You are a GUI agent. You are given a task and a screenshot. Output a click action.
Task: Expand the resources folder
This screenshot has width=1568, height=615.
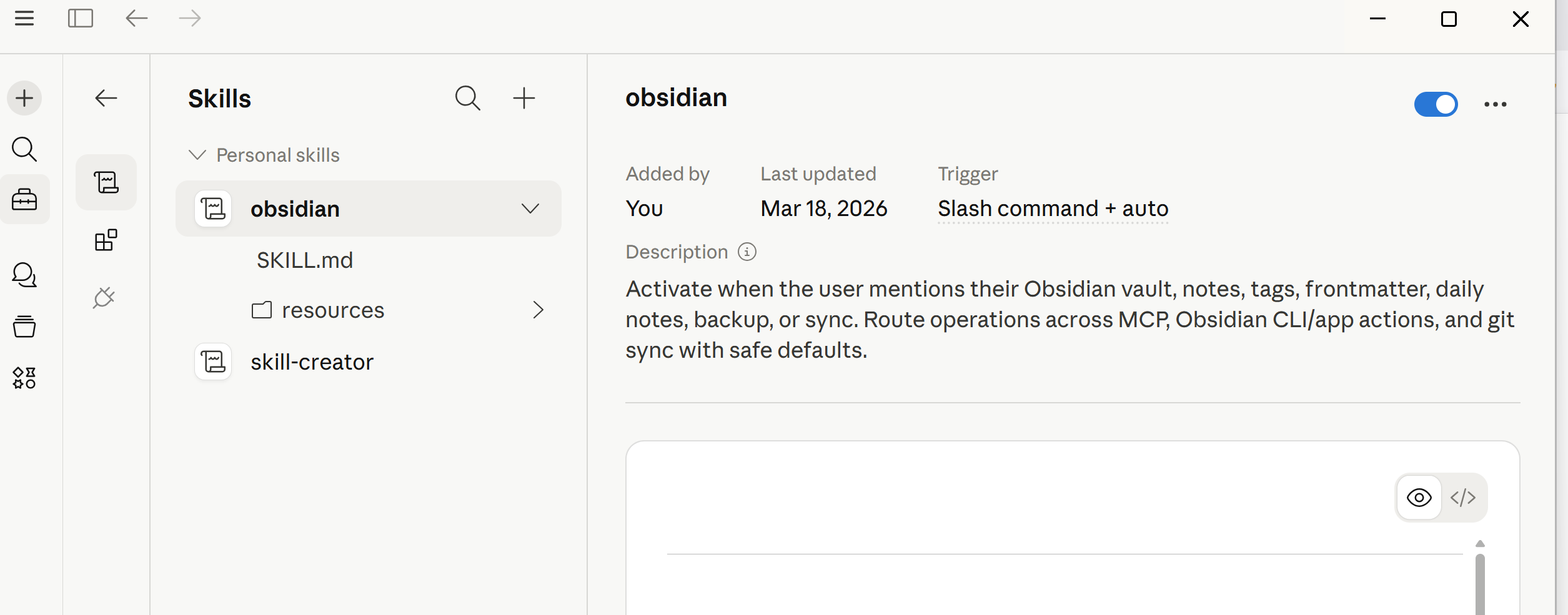pyautogui.click(x=538, y=310)
